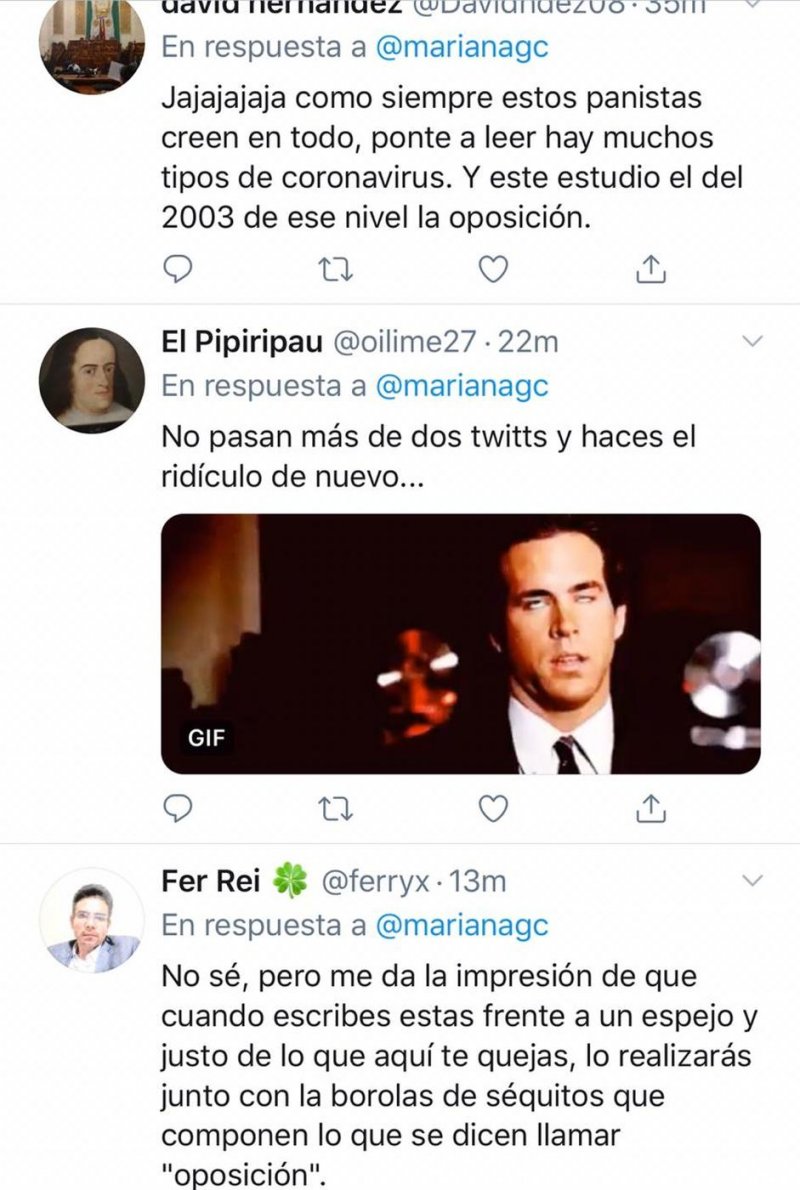The image size is (800, 1190).
Task: Open Fer Rei's profile picture
Action: click(x=91, y=921)
